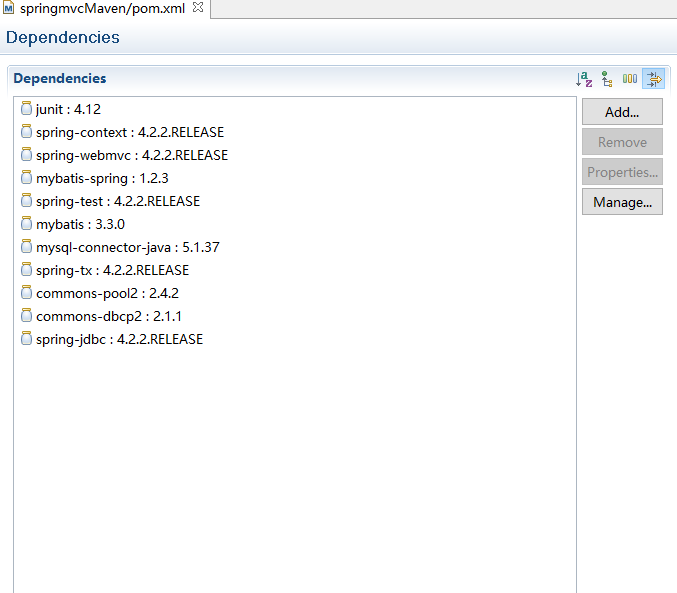677x593 pixels.
Task: Select the mybatis : 3.3.0 dependency
Action: pyautogui.click(x=80, y=224)
